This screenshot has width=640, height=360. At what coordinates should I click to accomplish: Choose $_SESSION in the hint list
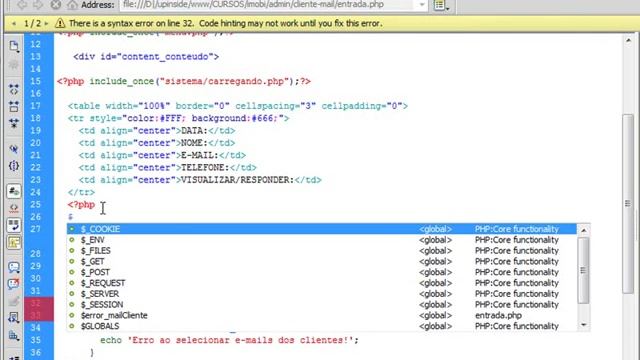click(x=322, y=304)
